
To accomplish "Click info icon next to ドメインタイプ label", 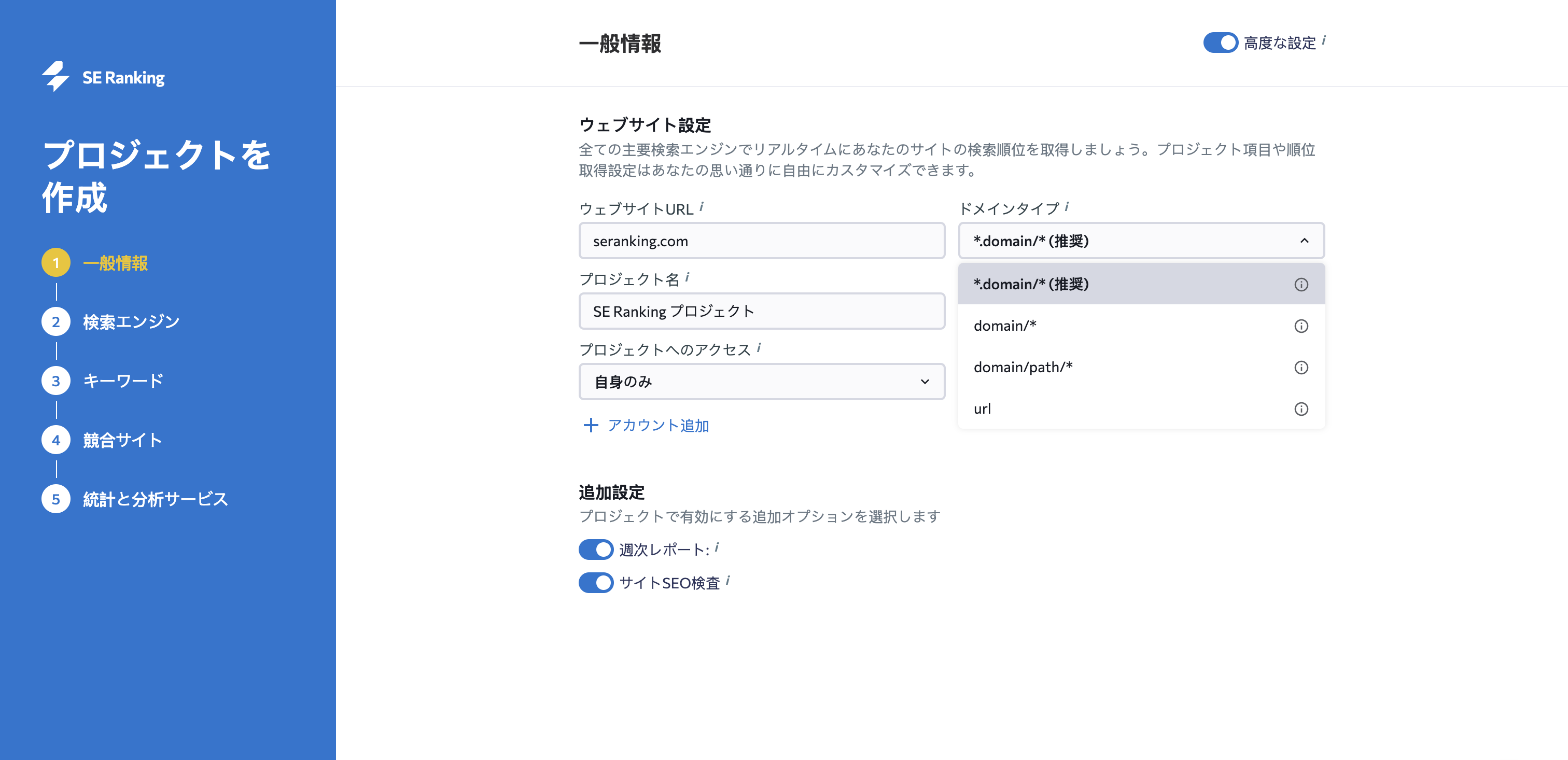I will coord(1067,207).
